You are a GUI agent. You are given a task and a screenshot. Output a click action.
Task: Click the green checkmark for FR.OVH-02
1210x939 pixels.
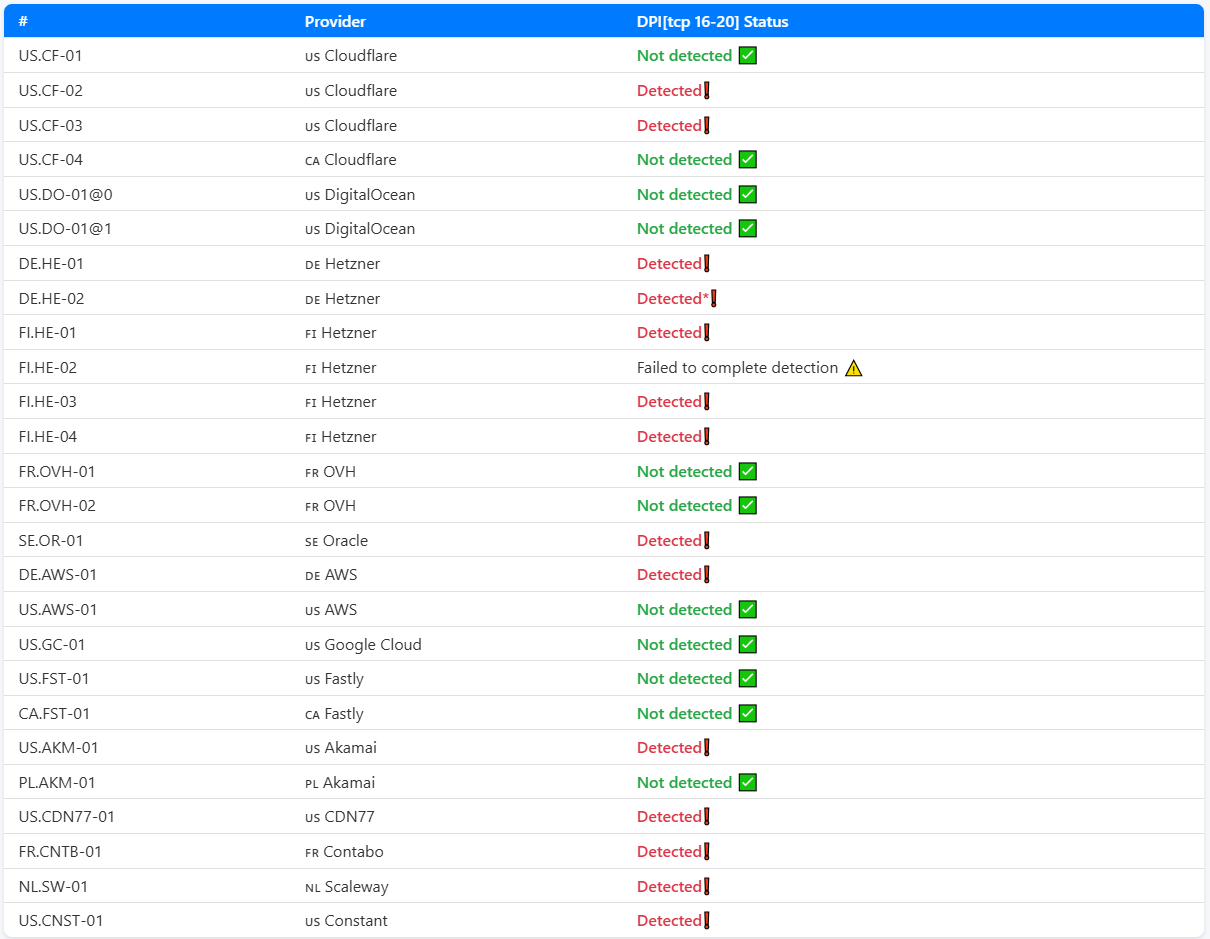click(x=747, y=506)
